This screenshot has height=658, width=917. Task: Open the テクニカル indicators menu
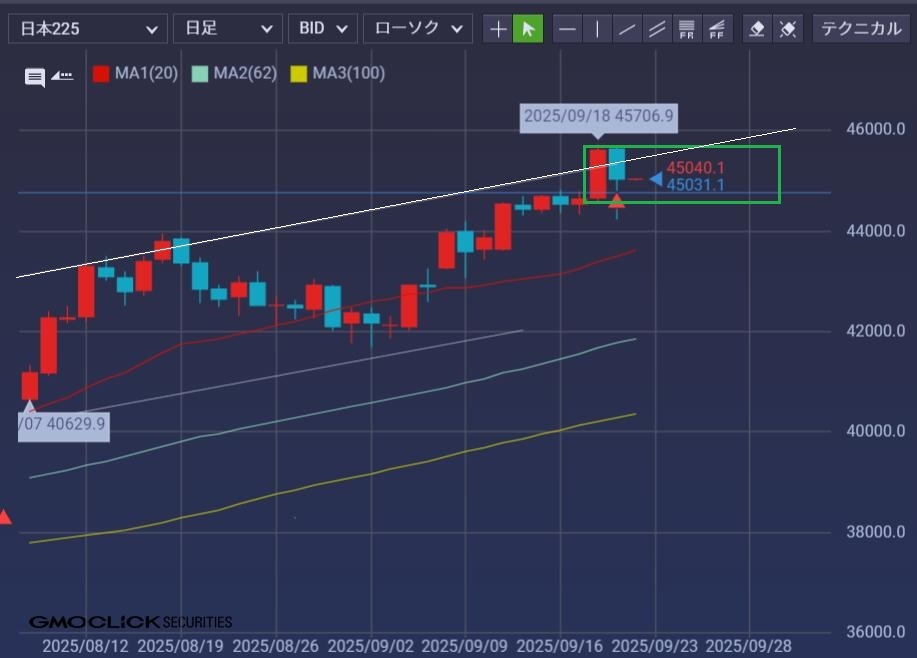[x=861, y=29]
